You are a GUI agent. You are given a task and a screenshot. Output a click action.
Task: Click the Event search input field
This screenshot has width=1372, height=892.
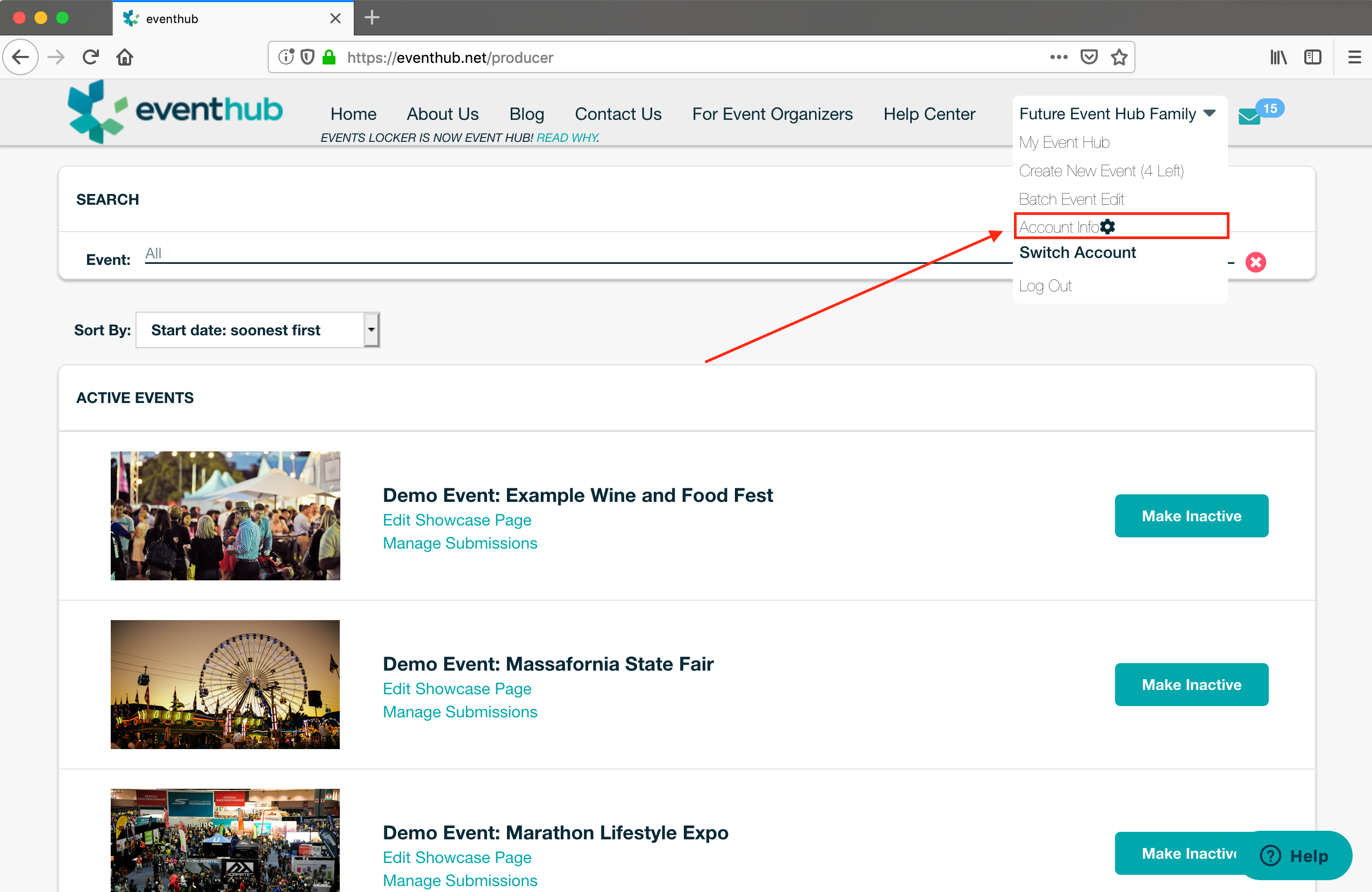click(x=576, y=254)
